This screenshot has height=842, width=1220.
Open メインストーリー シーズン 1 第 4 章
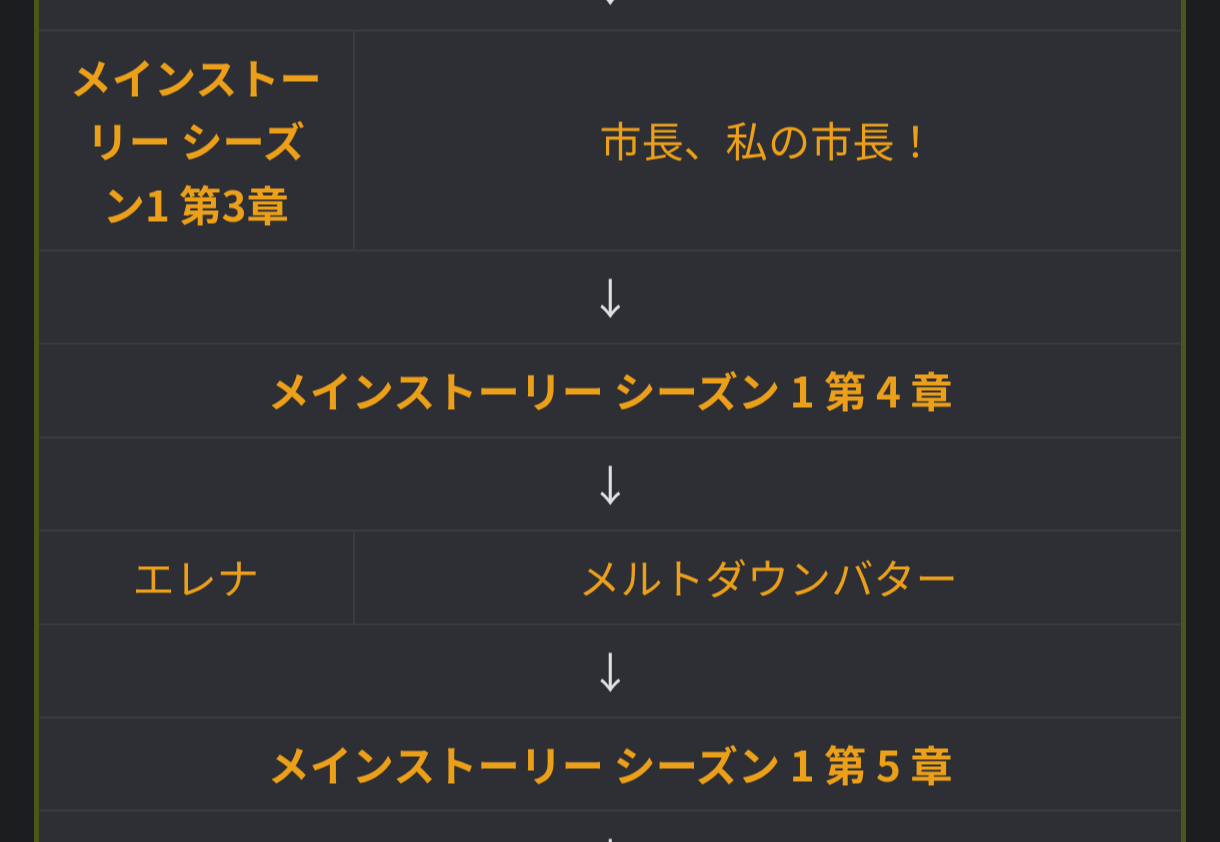point(610,392)
